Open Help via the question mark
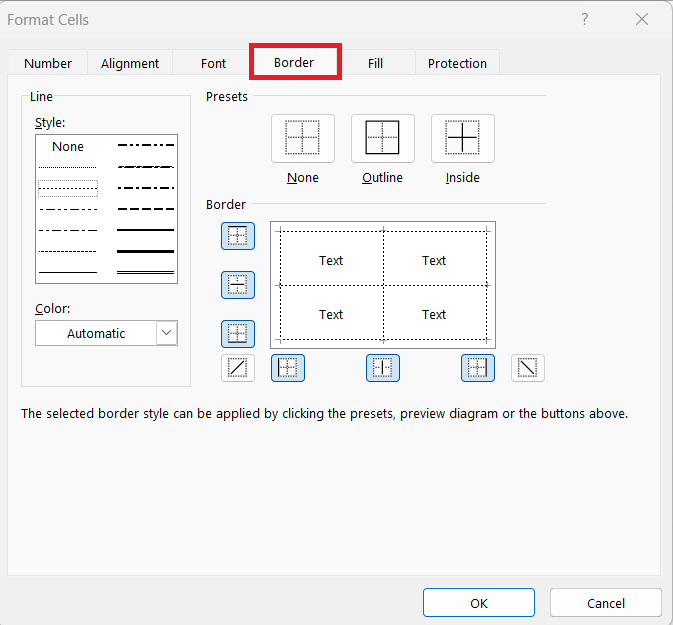The width and height of the screenshot is (673, 625). point(585,19)
